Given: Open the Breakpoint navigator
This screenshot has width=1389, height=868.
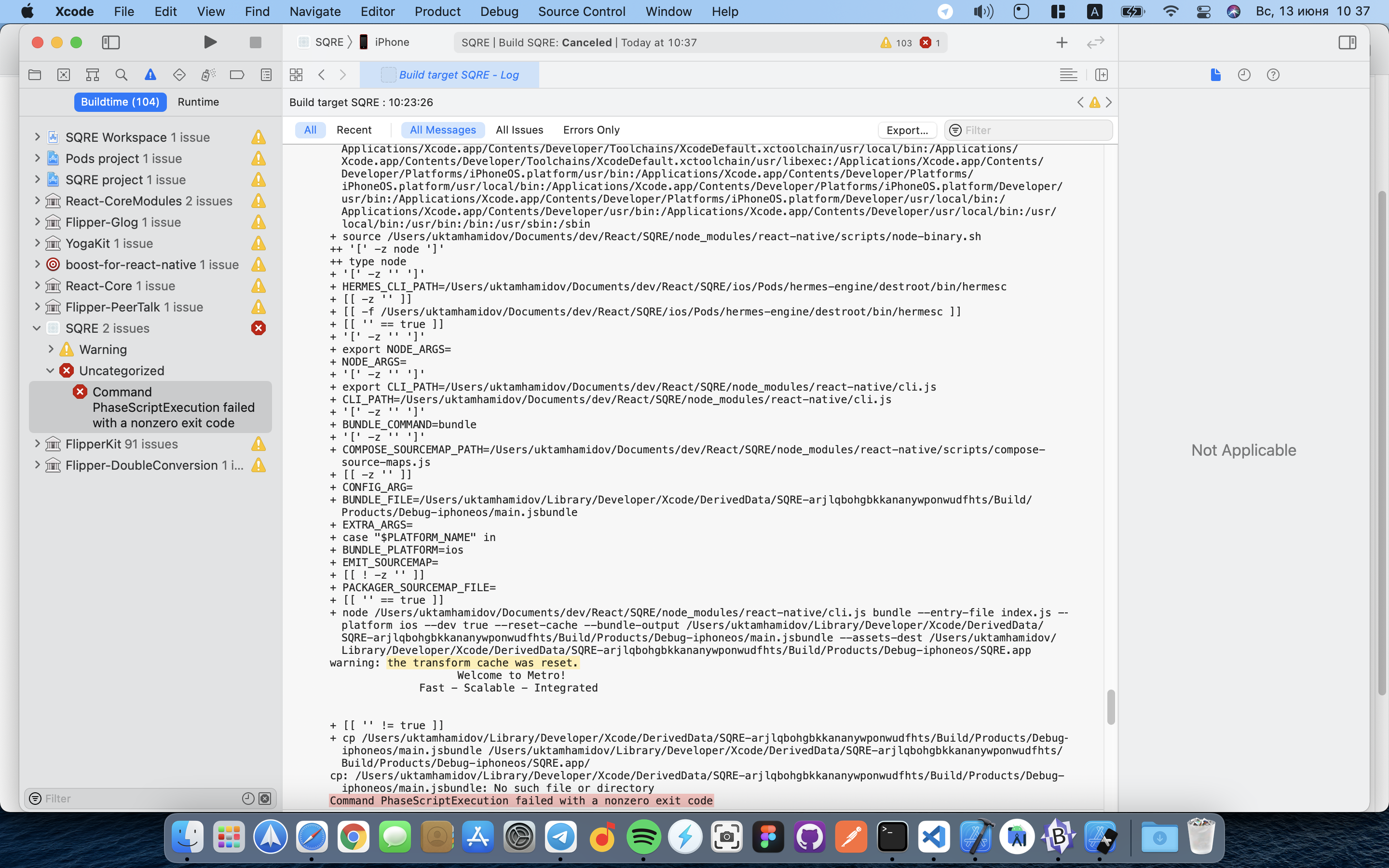Looking at the screenshot, I should (237, 75).
